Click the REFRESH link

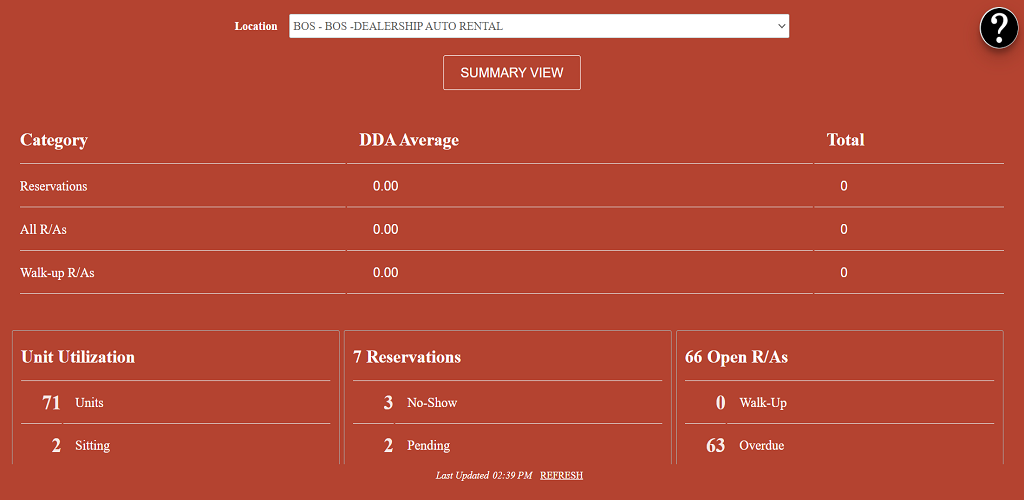[x=561, y=475]
